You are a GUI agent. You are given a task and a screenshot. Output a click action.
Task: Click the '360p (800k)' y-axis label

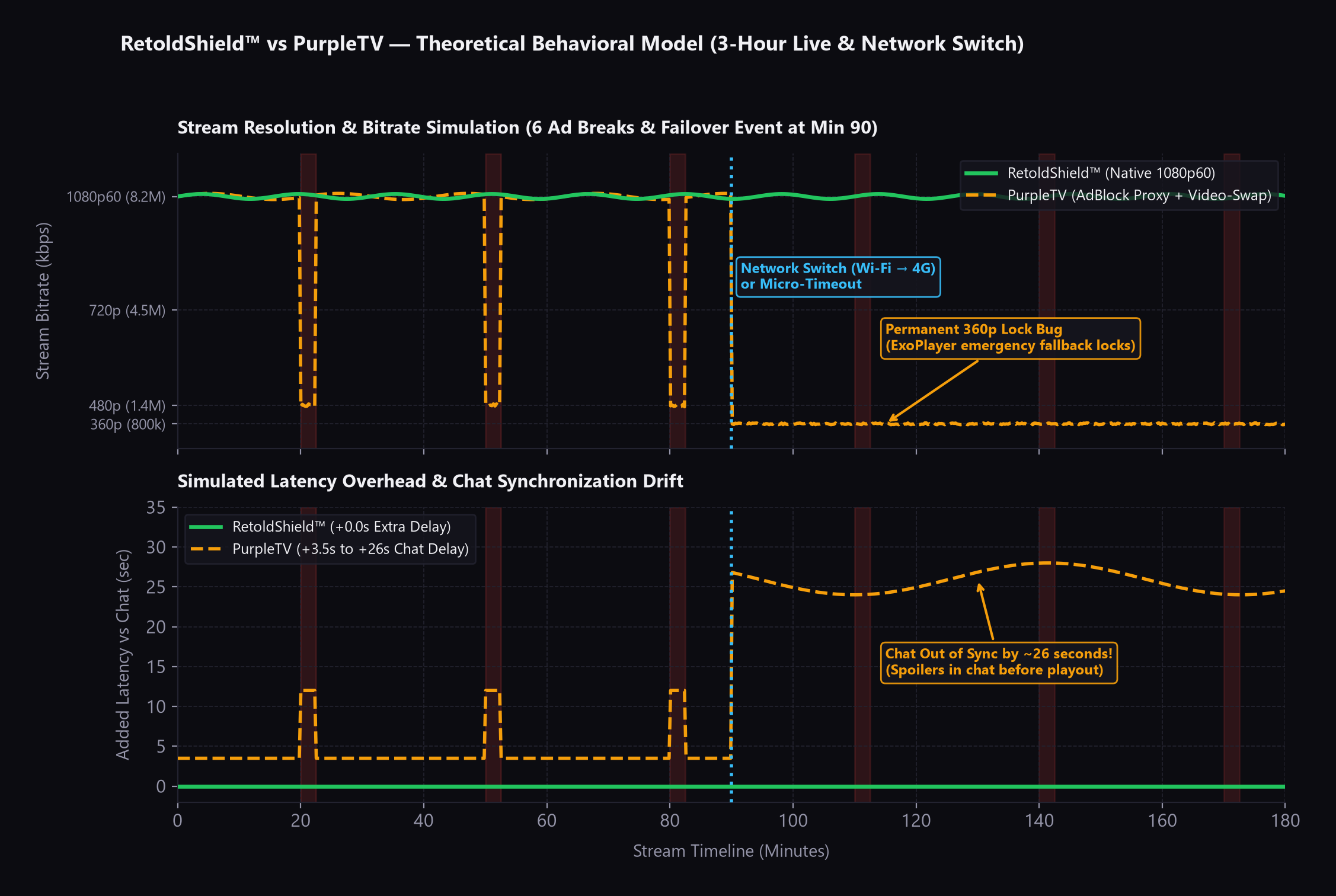(127, 424)
